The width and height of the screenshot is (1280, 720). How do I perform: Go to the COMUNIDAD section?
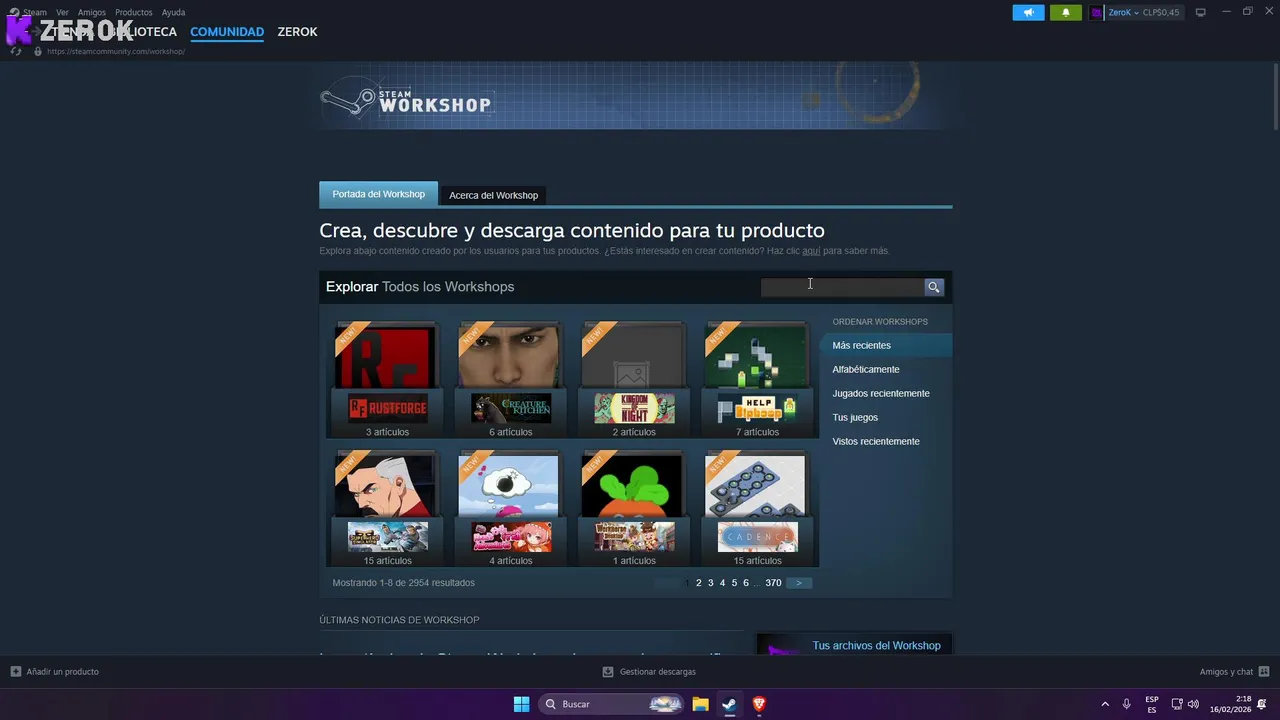click(227, 32)
